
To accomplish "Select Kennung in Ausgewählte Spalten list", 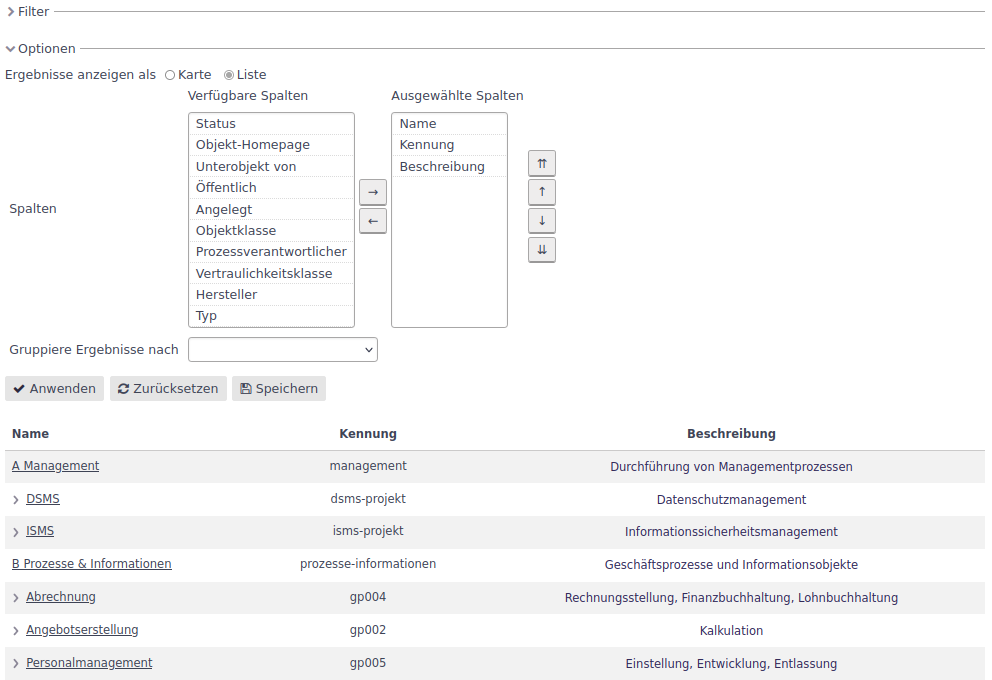I will tap(427, 144).
